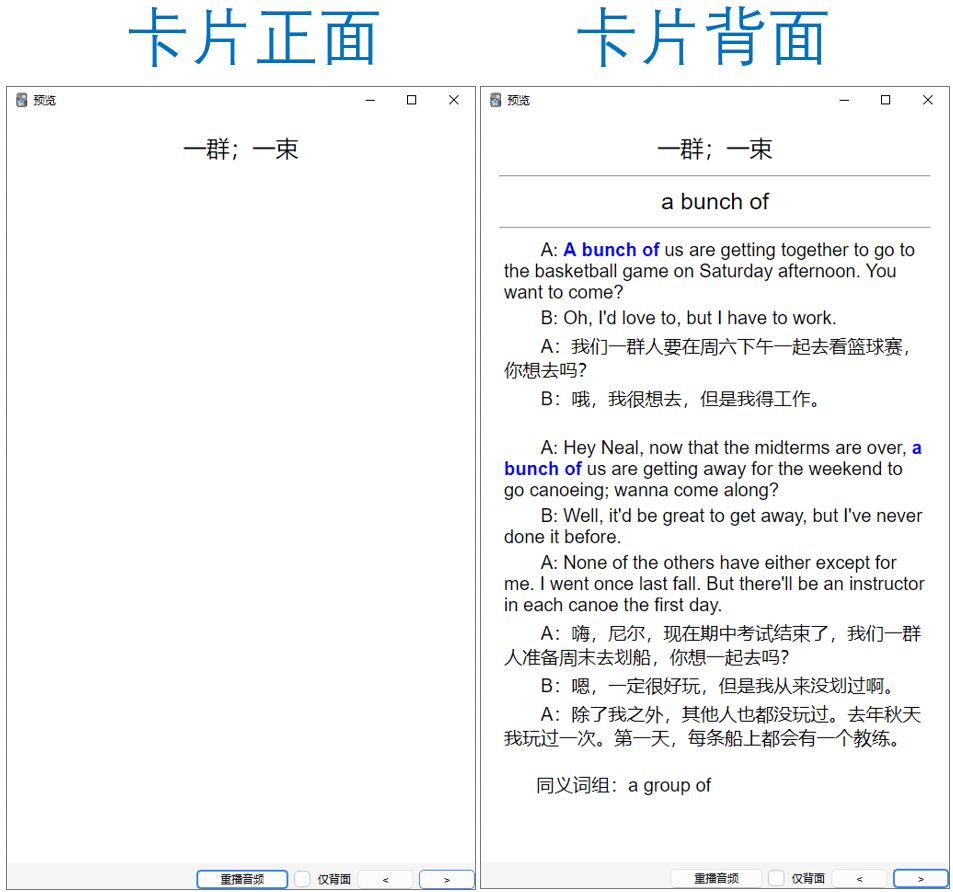Screen dimensions: 953x892
Task: Click the line starting 'A：除了我之外'
Action: [713, 727]
